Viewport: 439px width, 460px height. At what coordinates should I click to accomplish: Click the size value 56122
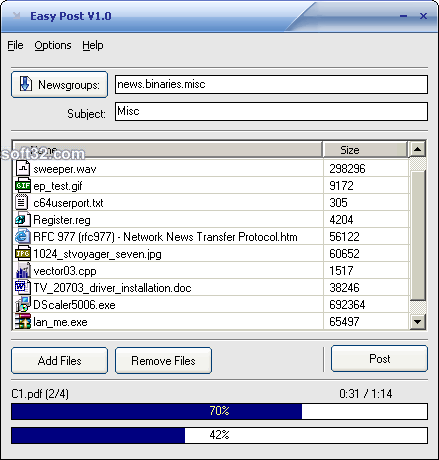coord(344,237)
